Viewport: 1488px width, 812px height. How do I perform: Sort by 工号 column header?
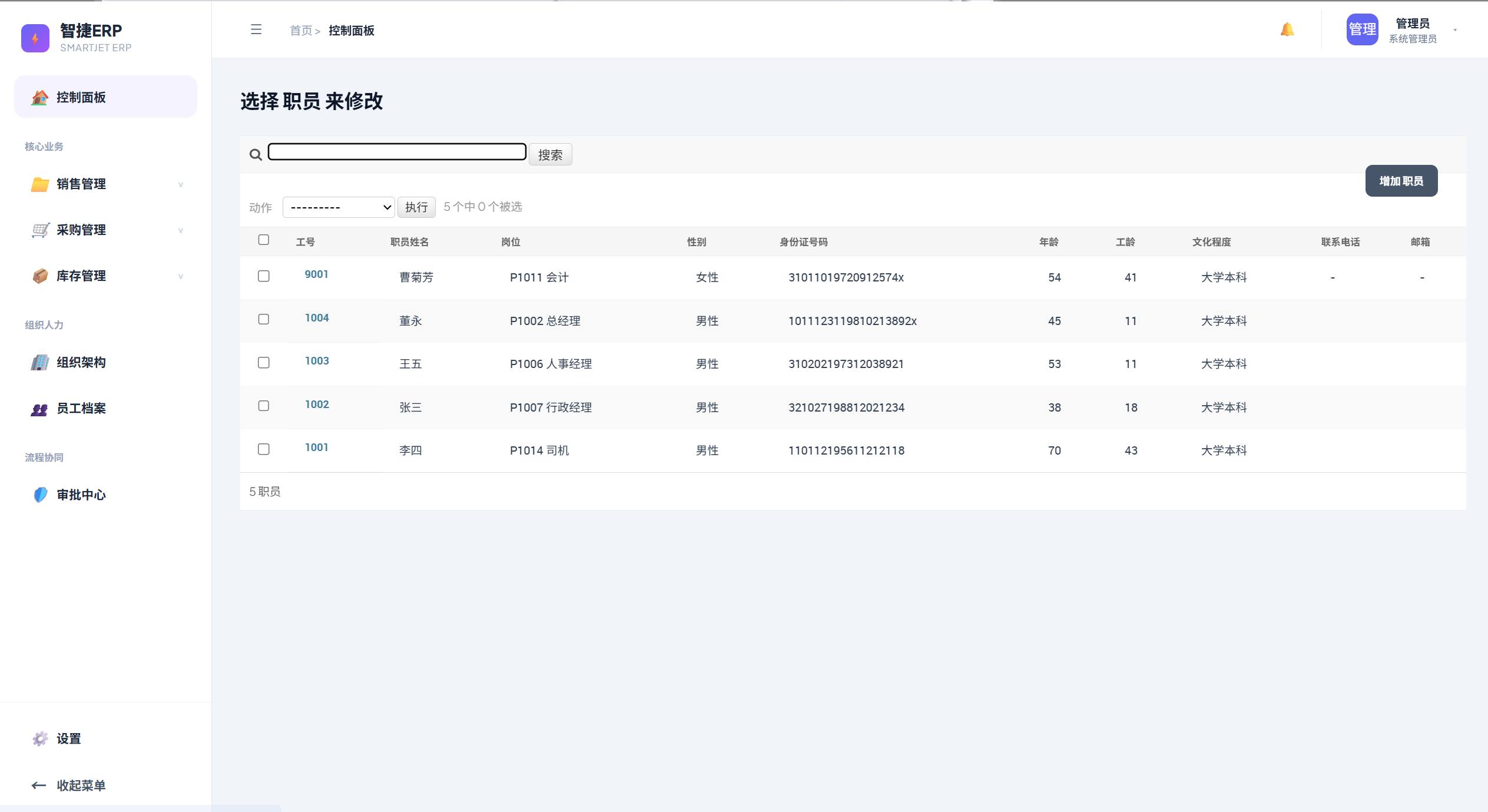point(305,242)
